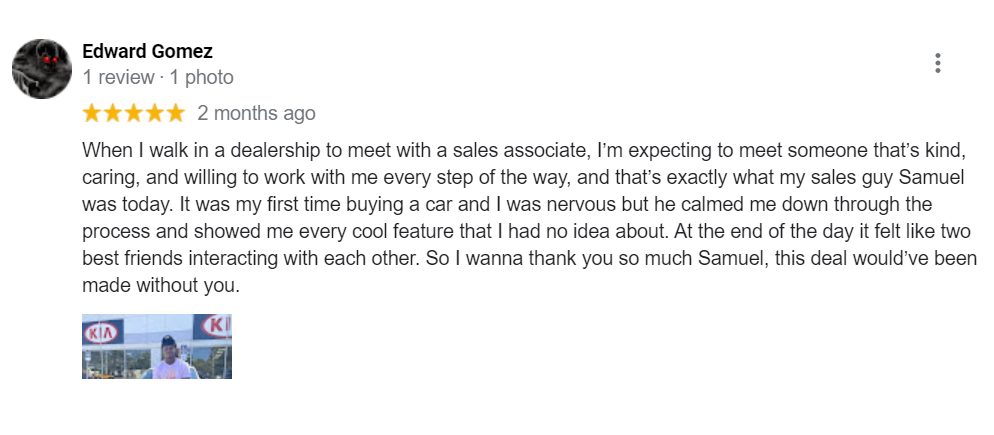The height and width of the screenshot is (435, 994).
Task: Click the final line "made without you."
Action: 162,285
